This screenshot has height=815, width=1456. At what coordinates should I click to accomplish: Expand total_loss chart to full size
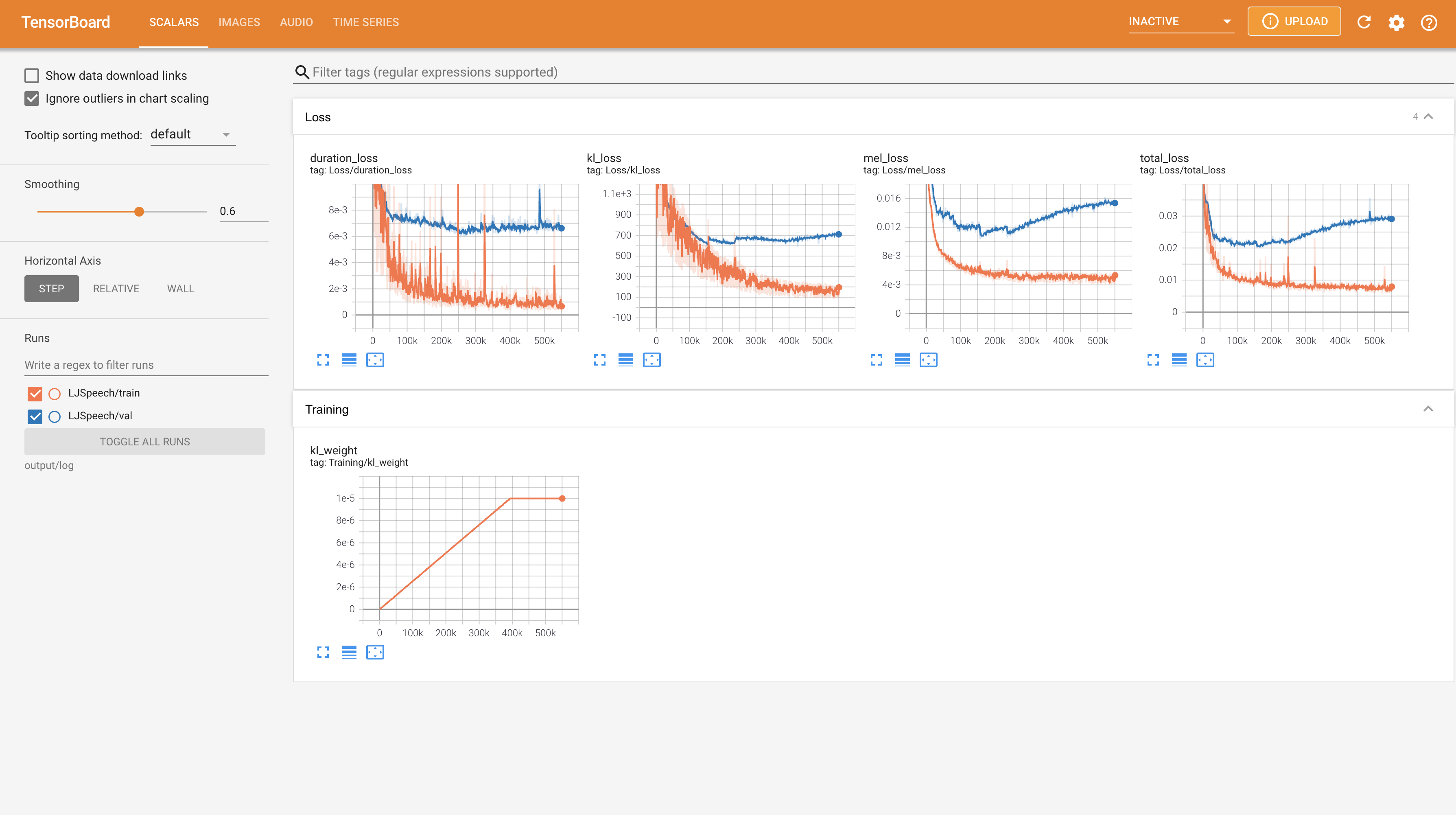(x=1153, y=360)
